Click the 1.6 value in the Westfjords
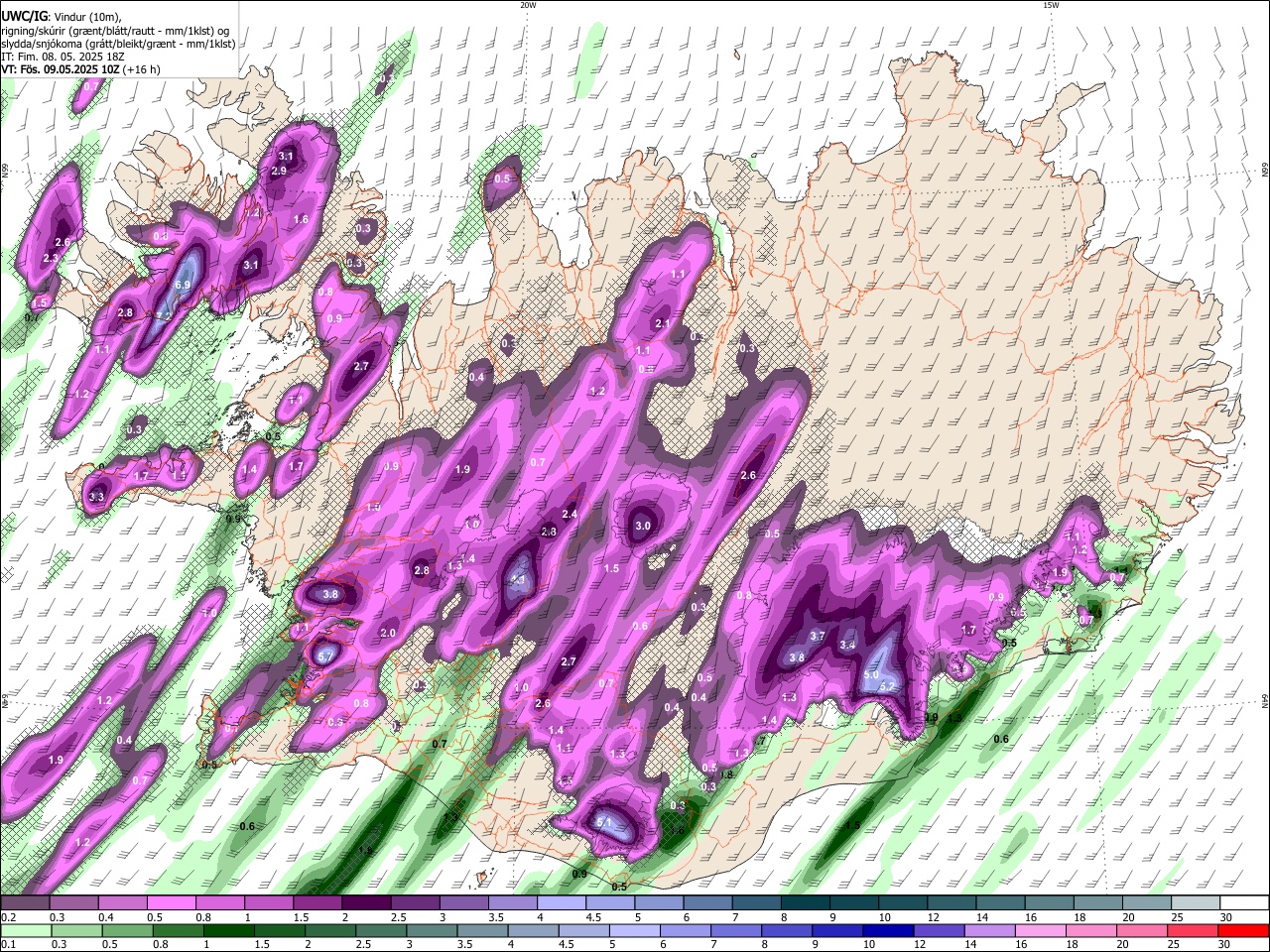1270x952 pixels. click(301, 219)
